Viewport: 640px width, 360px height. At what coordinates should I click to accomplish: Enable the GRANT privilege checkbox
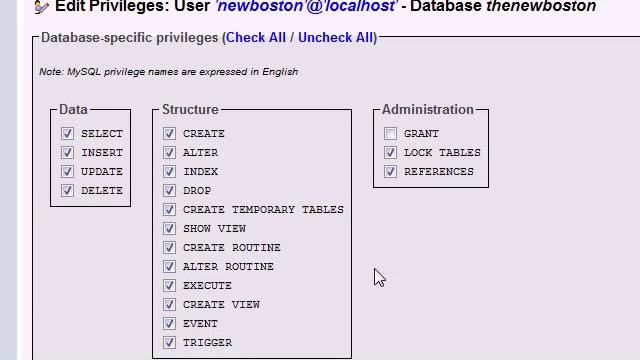tap(390, 133)
